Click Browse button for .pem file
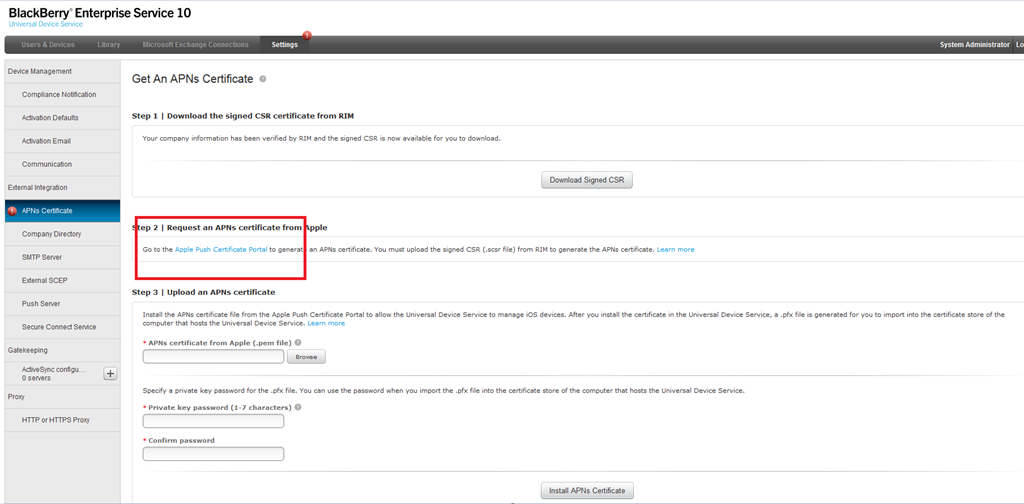This screenshot has height=504, width=1024. (x=306, y=357)
